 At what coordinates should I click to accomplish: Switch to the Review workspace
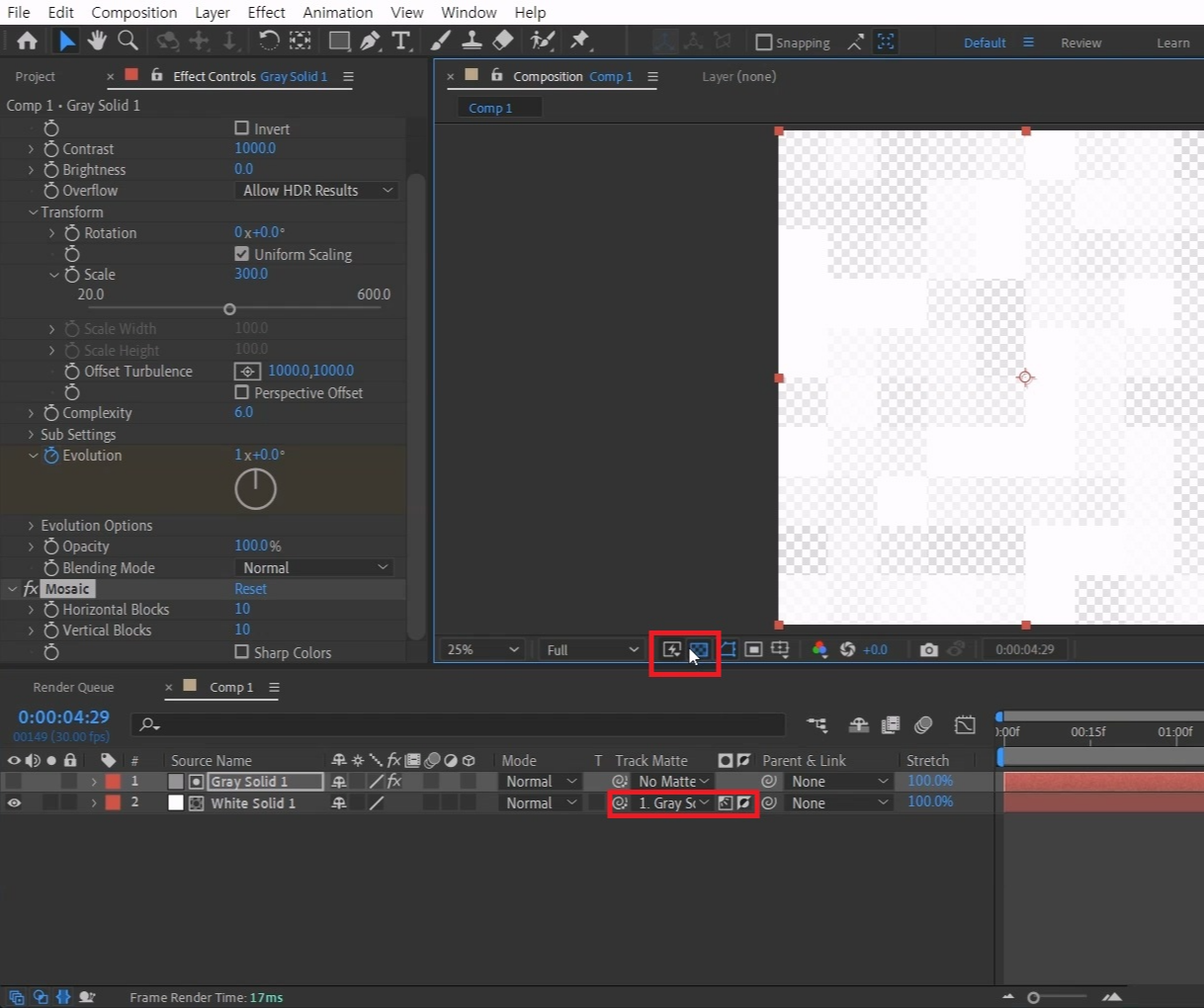point(1080,42)
